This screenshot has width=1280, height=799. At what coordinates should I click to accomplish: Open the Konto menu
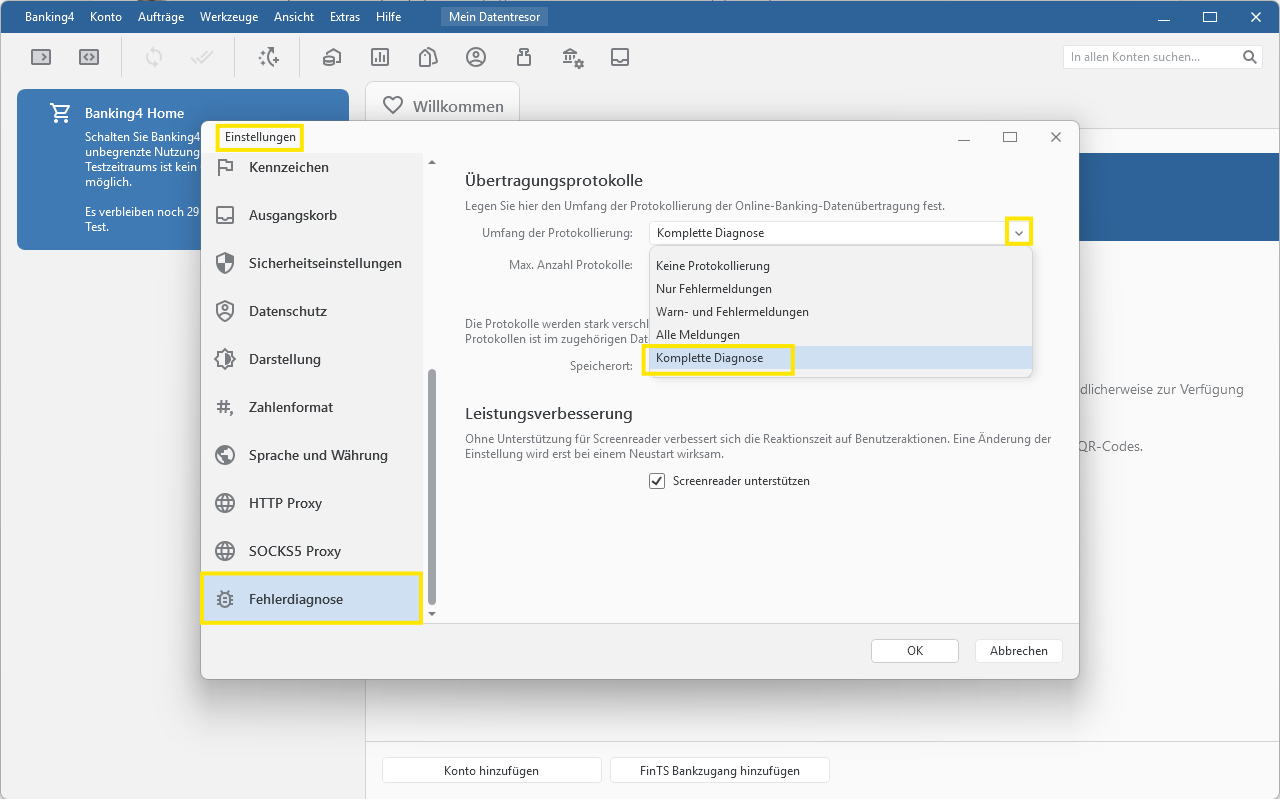pos(105,17)
